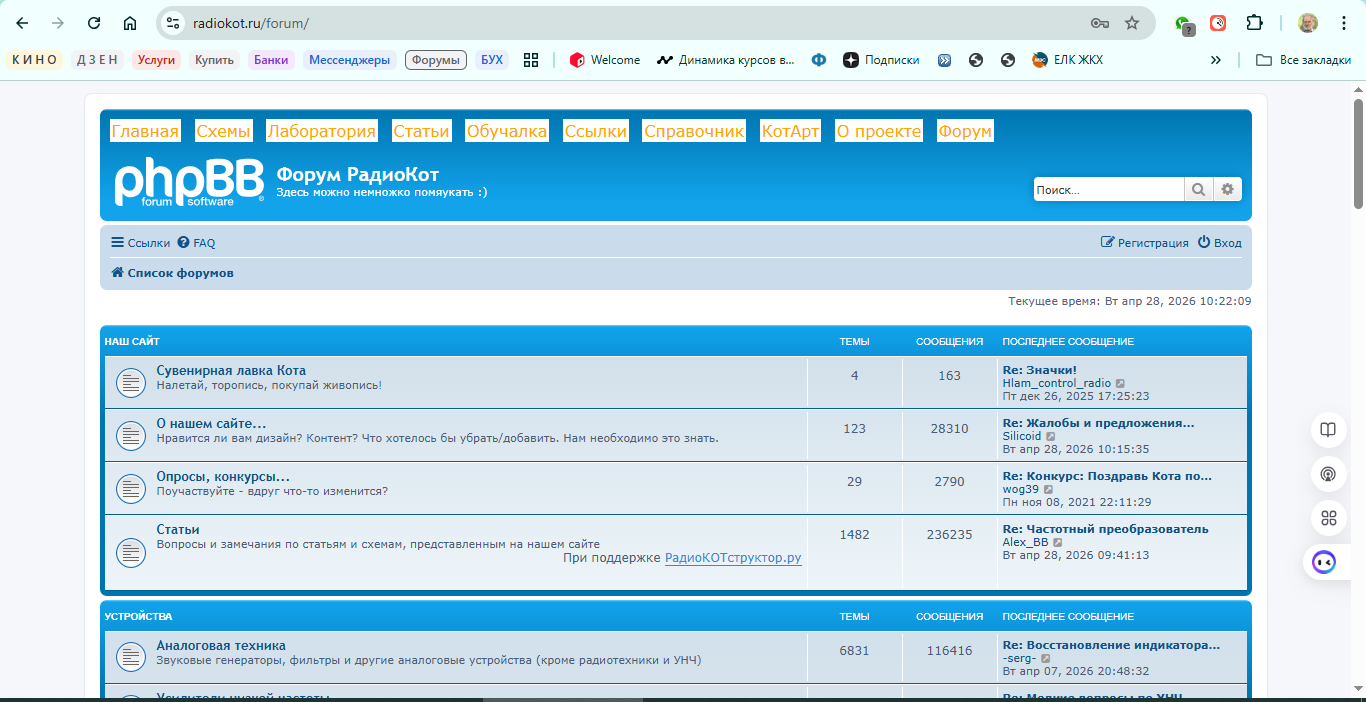Image resolution: width=1366 pixels, height=702 pixels.
Task: Open Обучалка in the site menu
Action: [507, 131]
